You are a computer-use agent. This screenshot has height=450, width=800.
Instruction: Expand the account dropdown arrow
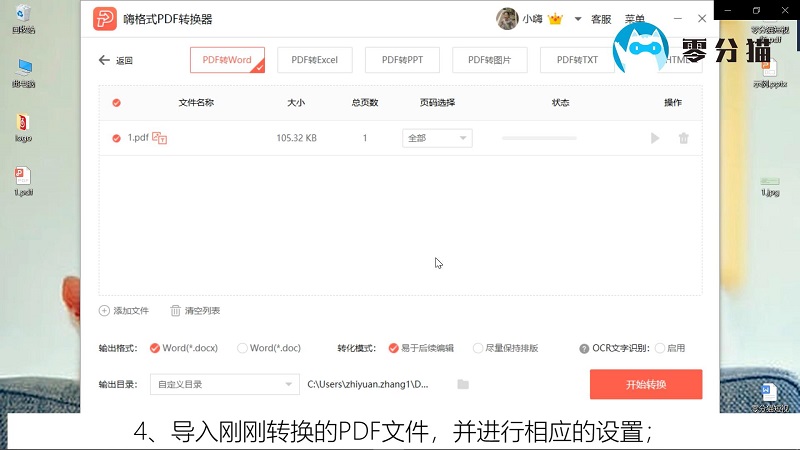tap(578, 19)
